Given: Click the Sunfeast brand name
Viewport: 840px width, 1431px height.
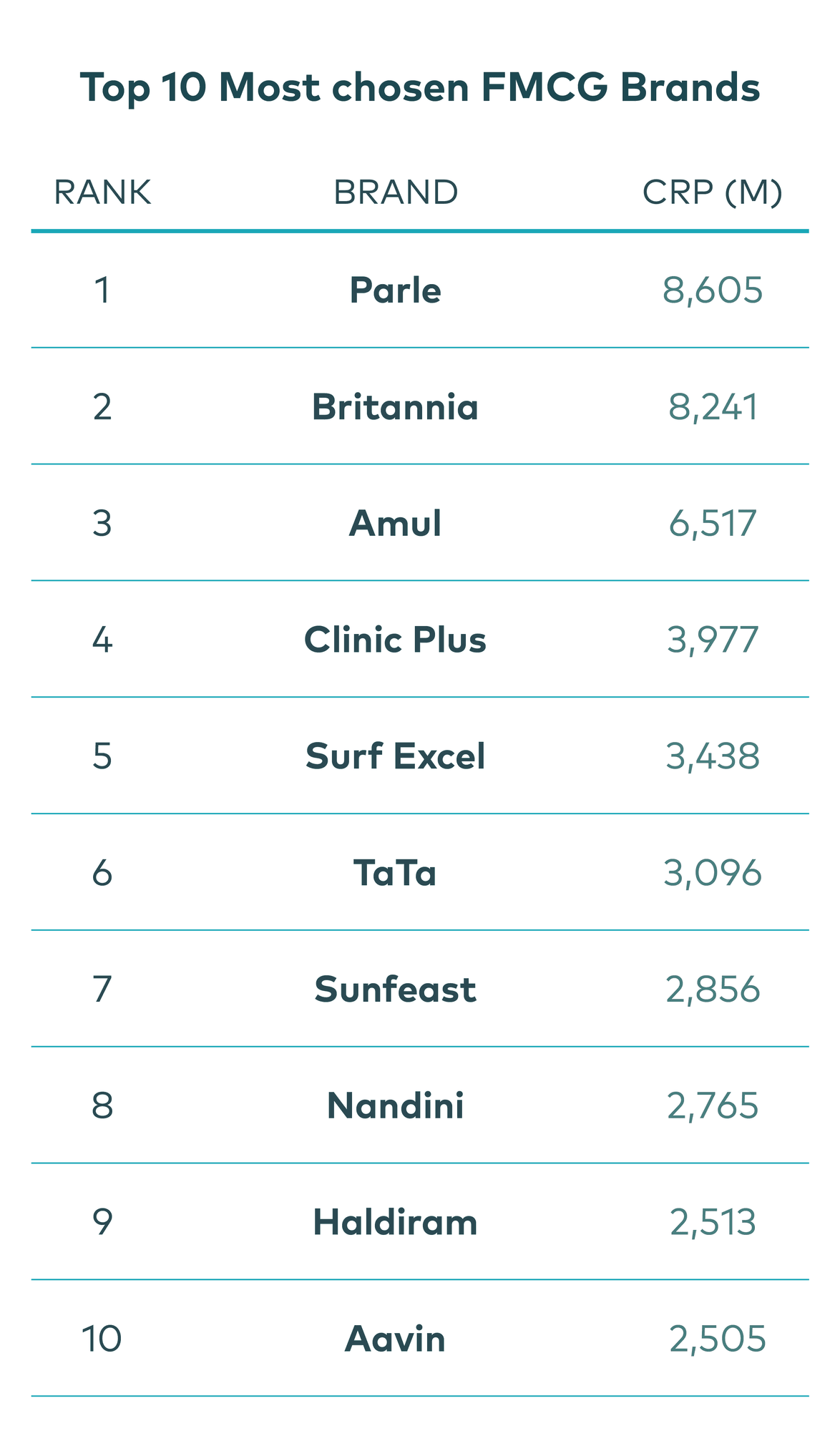Looking at the screenshot, I should [396, 990].
